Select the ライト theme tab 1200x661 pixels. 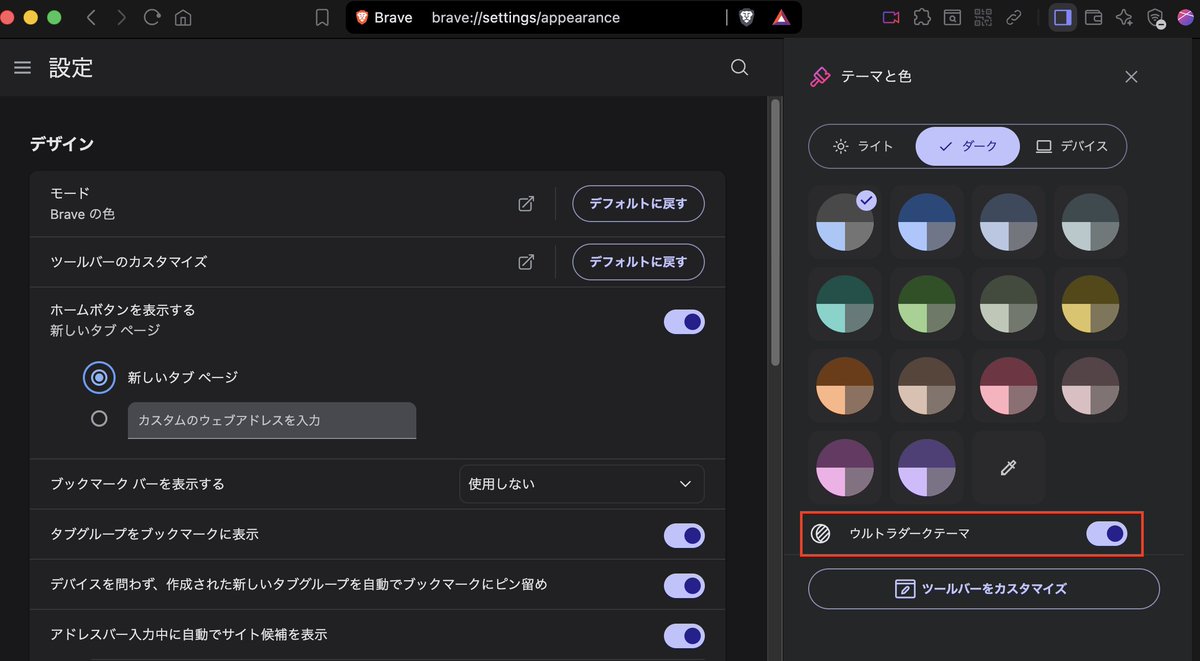click(861, 146)
